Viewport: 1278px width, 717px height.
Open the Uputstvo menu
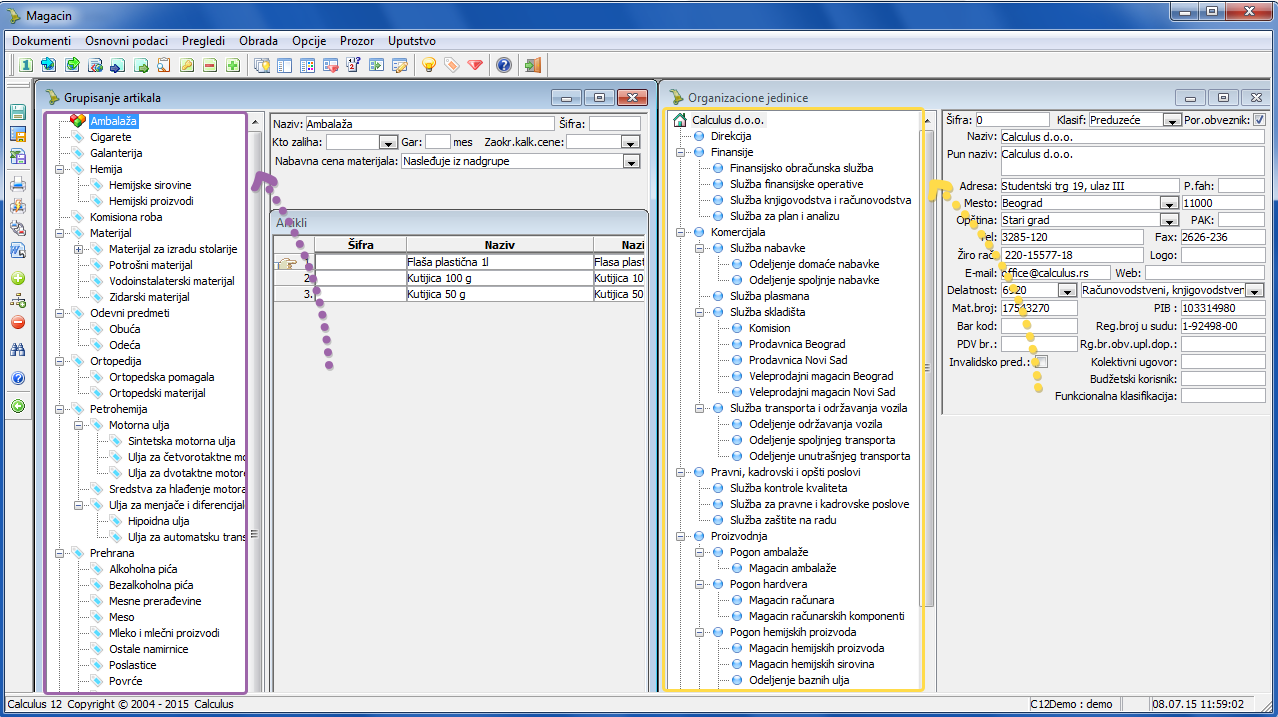[x=412, y=41]
